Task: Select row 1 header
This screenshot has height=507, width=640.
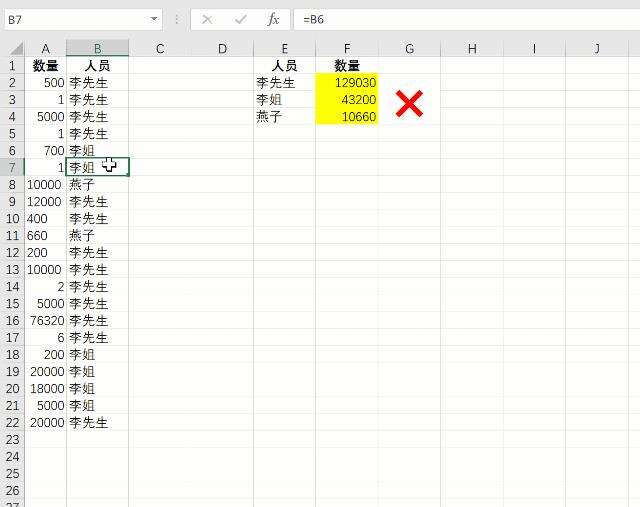Action: 12,65
